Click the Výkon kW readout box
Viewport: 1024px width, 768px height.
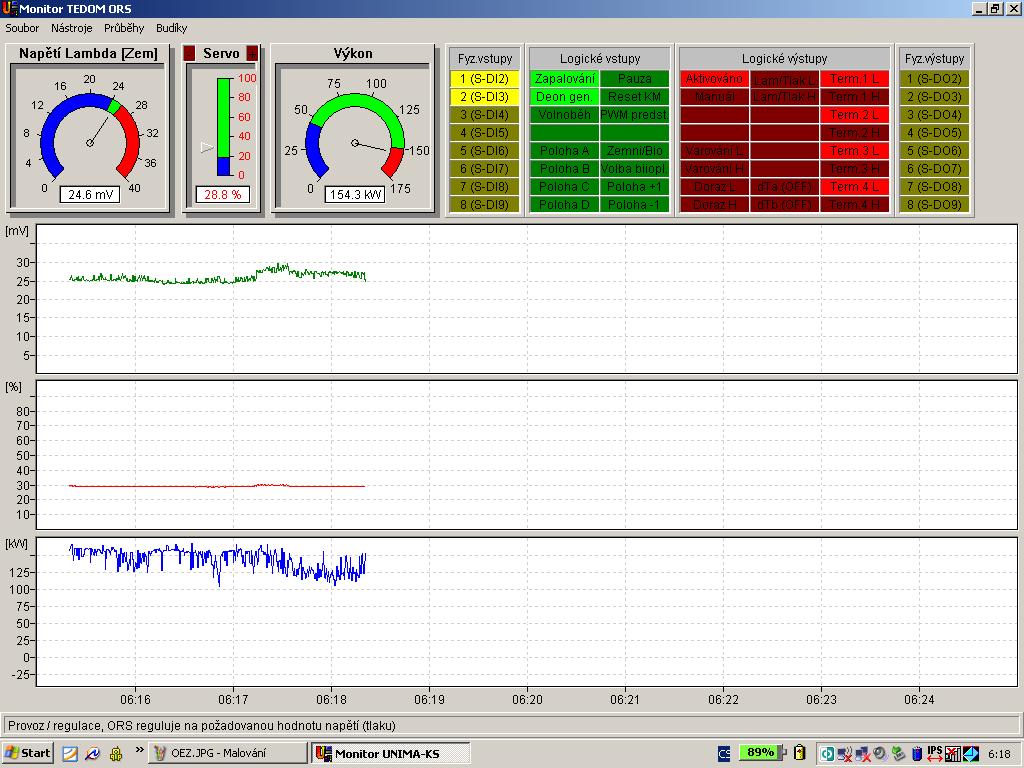point(354,195)
